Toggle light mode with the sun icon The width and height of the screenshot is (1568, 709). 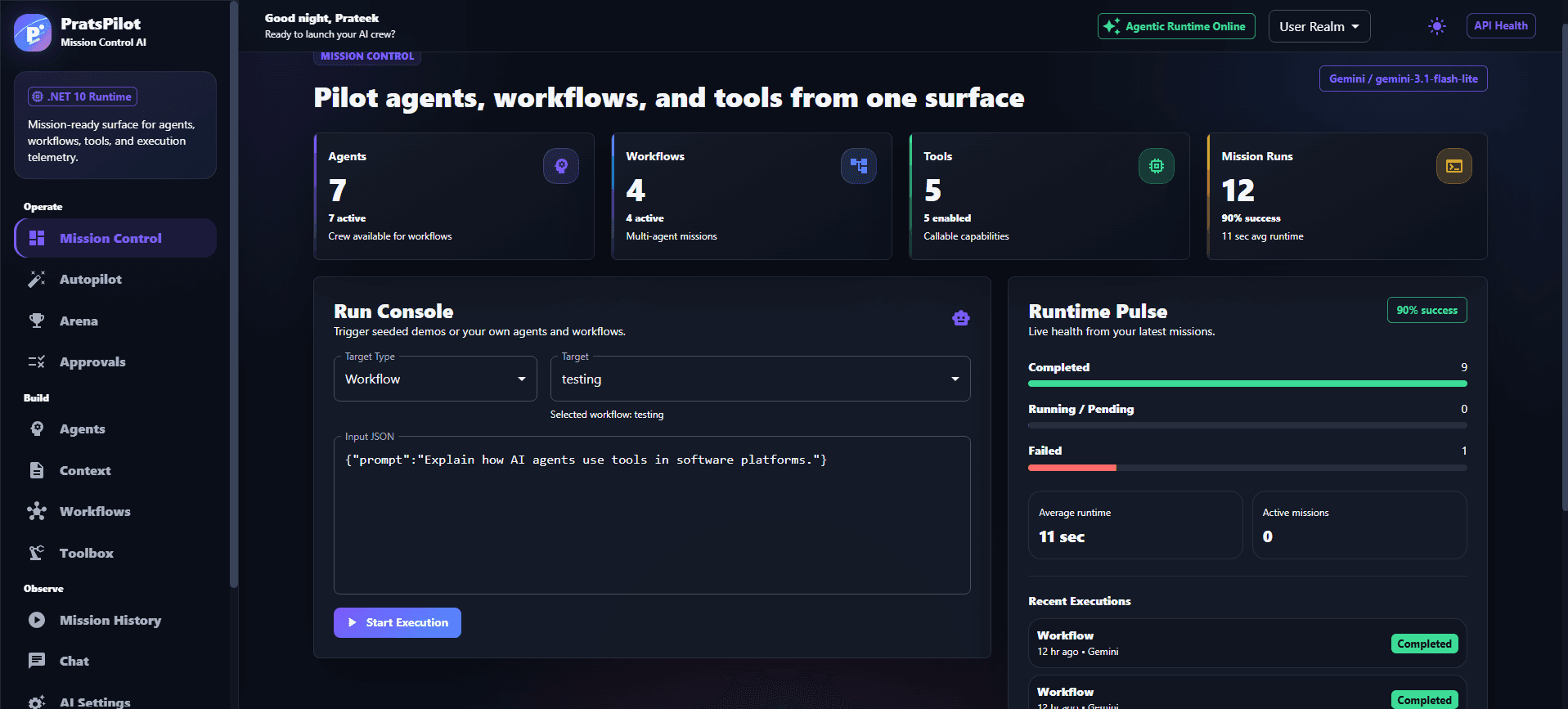click(x=1437, y=26)
